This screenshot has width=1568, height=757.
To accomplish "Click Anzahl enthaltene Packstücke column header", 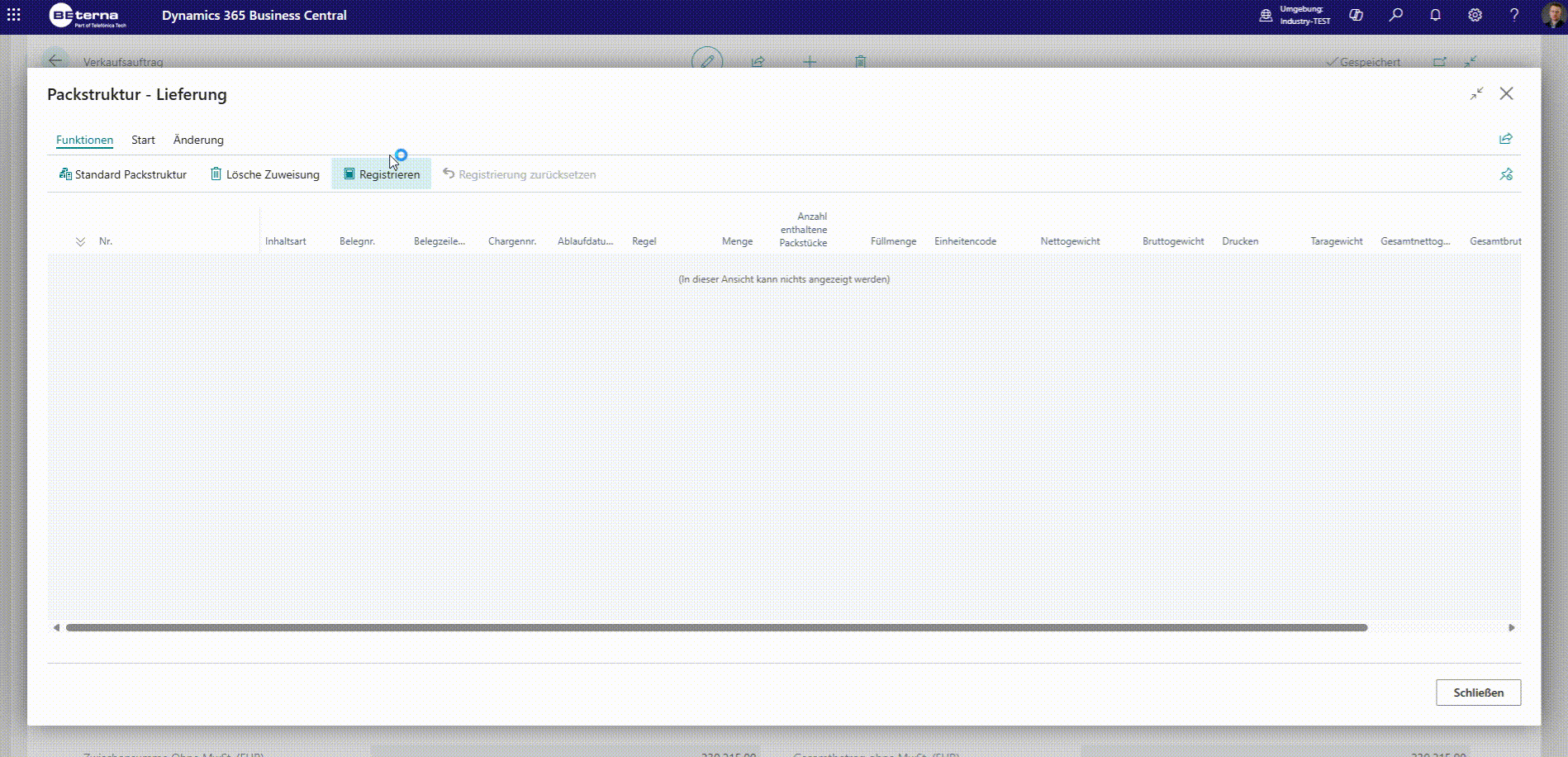I will (804, 230).
